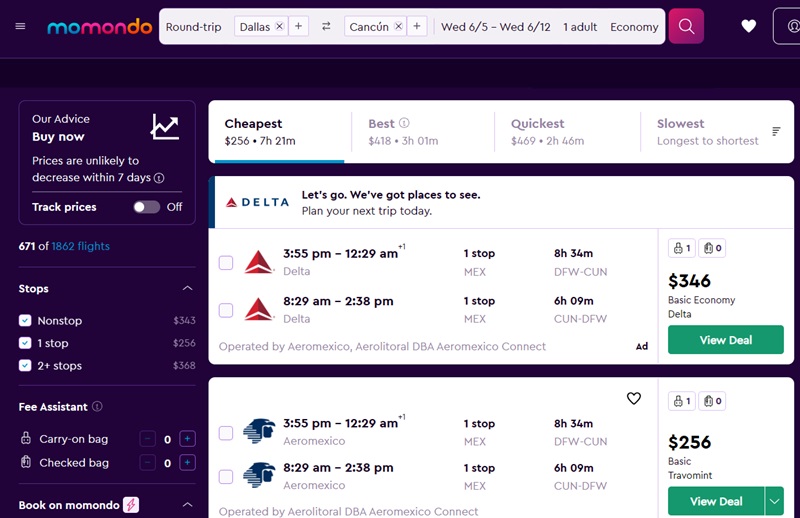This screenshot has height=518, width=800.
Task: Remove Dallas from origin field
Action: tap(280, 26)
